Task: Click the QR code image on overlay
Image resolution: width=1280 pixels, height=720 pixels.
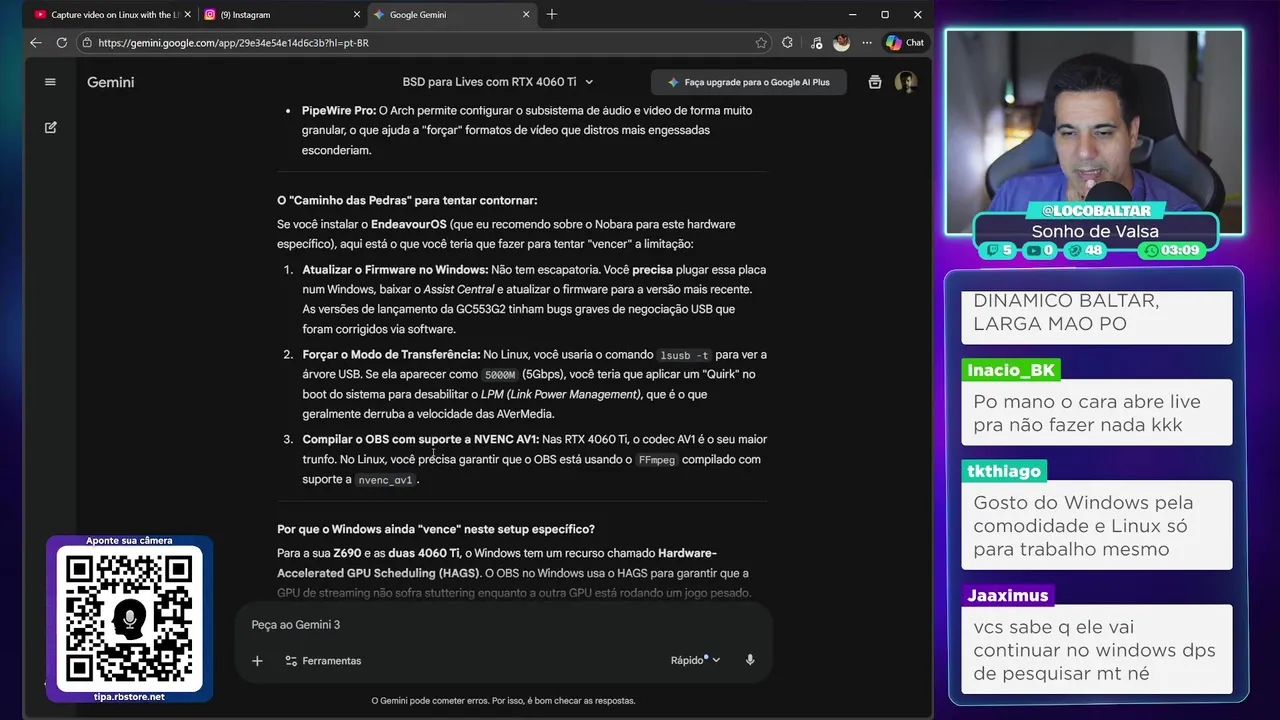Action: pyautogui.click(x=129, y=619)
